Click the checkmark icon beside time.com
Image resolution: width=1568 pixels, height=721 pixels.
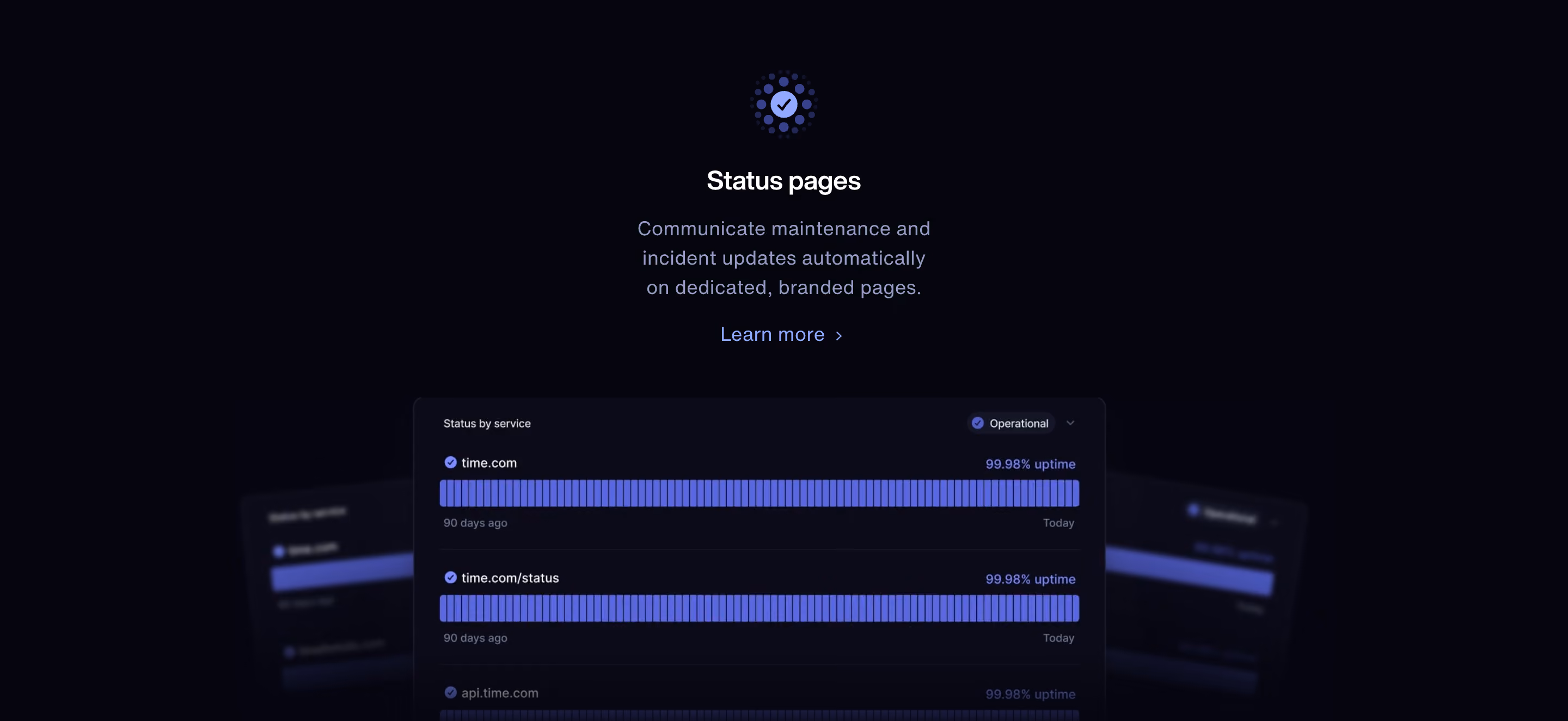(450, 462)
